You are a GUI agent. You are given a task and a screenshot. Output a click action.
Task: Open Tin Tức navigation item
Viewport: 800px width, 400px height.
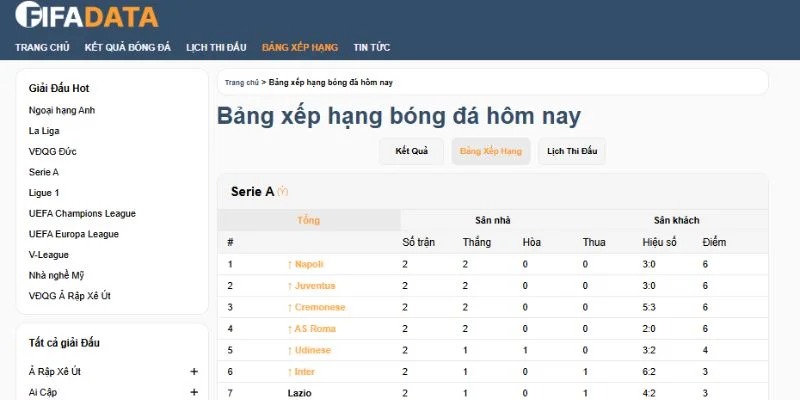pyautogui.click(x=372, y=47)
